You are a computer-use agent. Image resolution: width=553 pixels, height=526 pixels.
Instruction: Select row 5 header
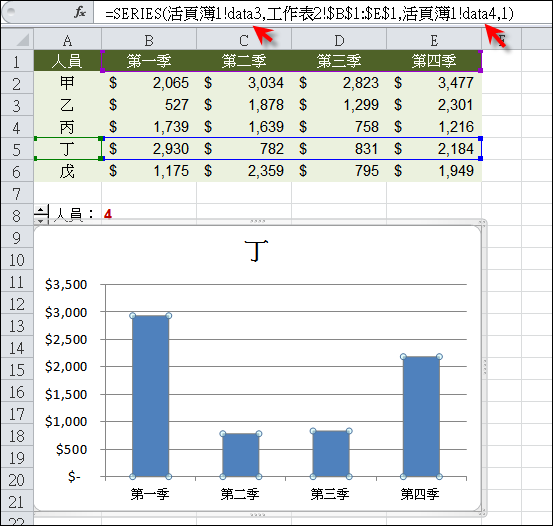[17, 149]
